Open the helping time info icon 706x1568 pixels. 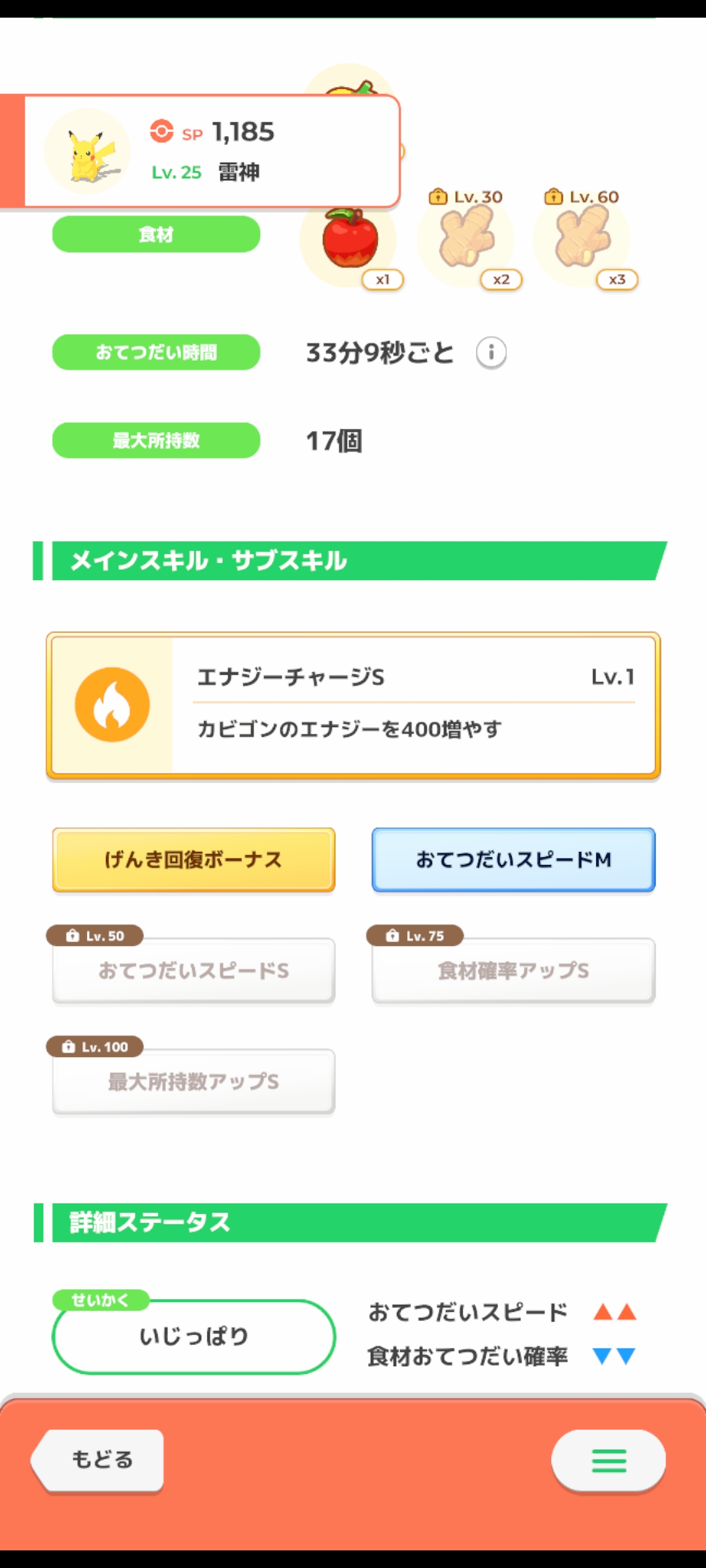click(491, 353)
